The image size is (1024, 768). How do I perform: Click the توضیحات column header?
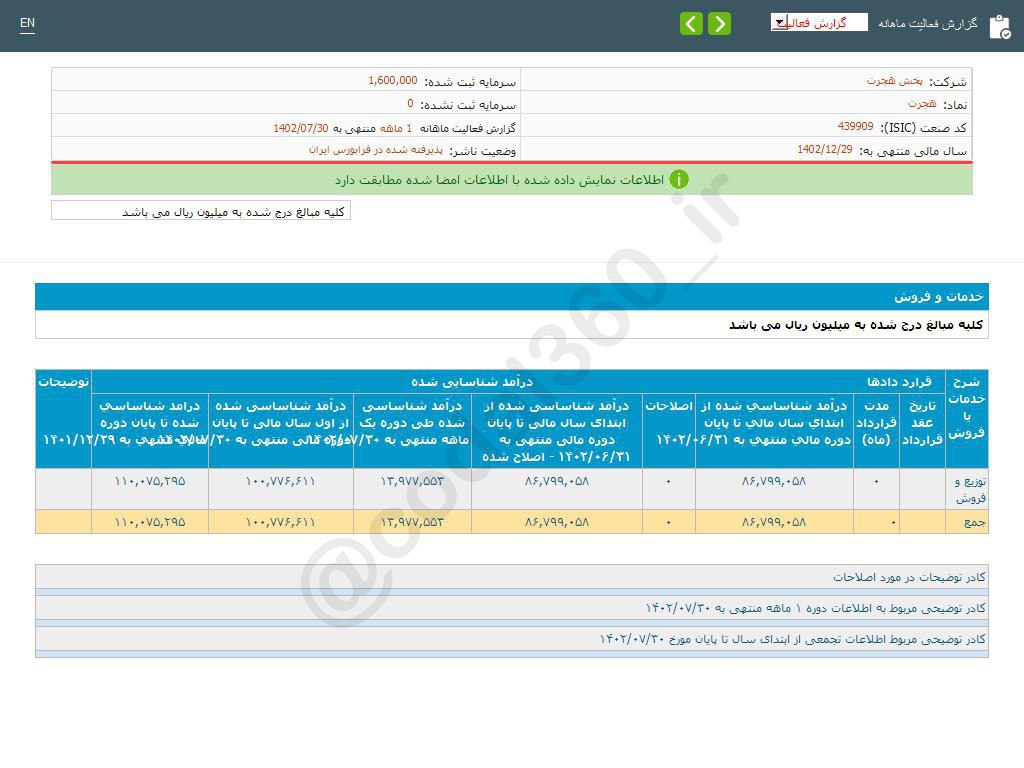pyautogui.click(x=63, y=381)
